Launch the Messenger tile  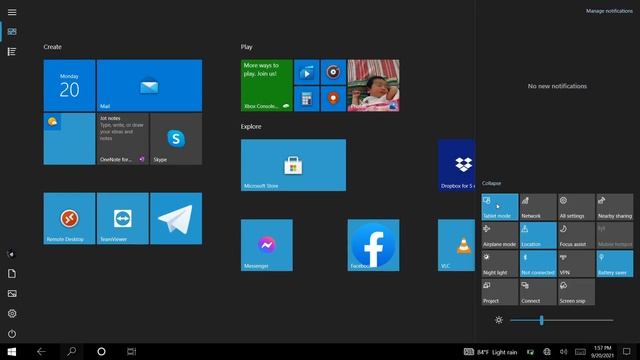click(x=267, y=245)
